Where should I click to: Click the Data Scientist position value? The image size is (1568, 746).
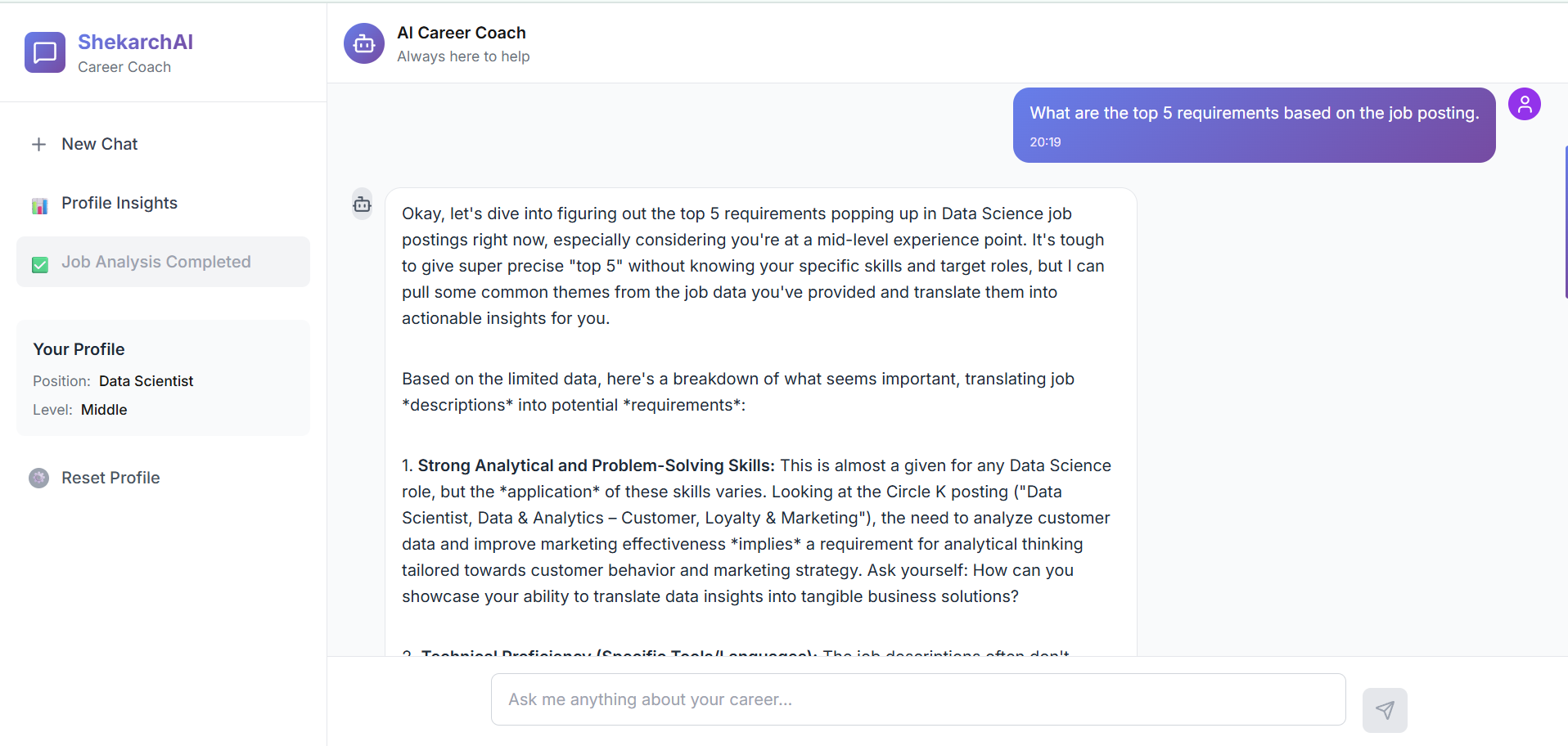coord(146,381)
